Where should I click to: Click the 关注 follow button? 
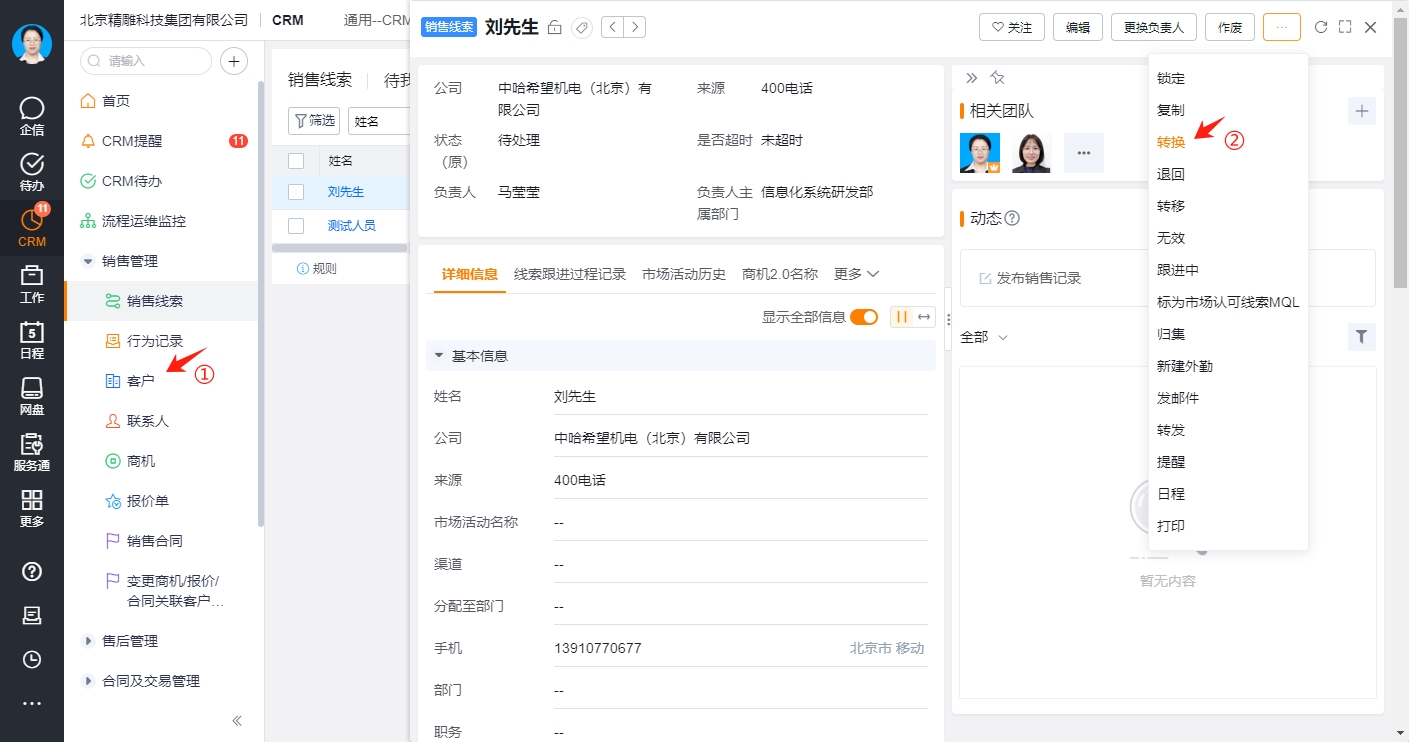tap(1011, 27)
